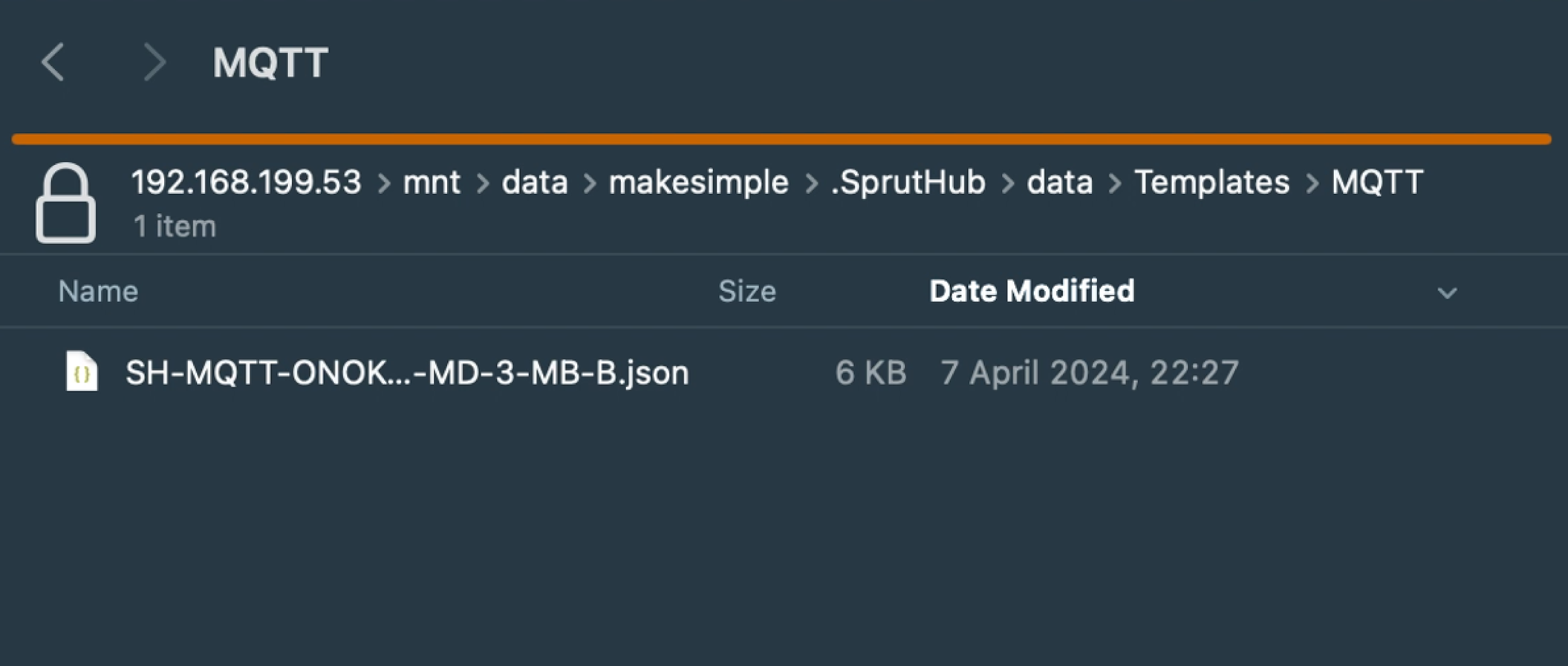This screenshot has width=1568, height=666.
Task: Go back with the left arrow
Action: click(53, 62)
